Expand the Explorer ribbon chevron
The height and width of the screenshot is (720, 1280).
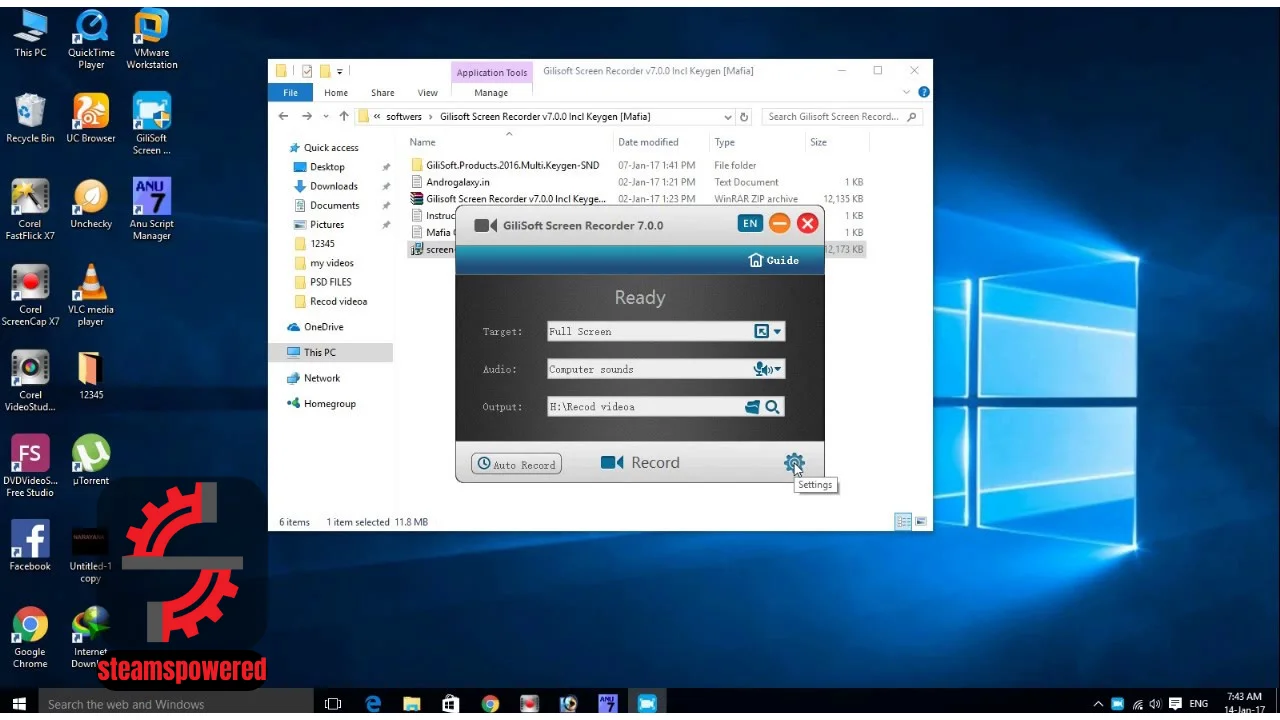(x=907, y=92)
